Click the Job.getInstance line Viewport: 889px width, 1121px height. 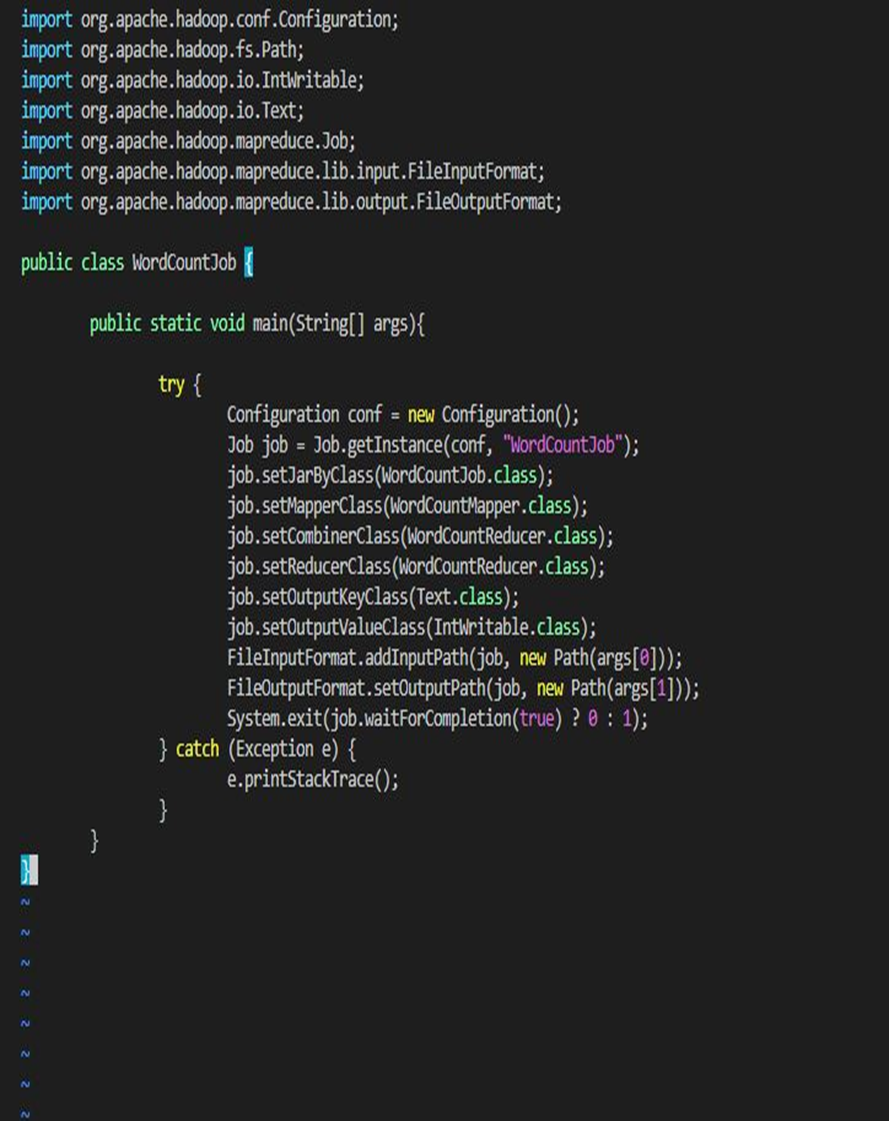[433, 445]
